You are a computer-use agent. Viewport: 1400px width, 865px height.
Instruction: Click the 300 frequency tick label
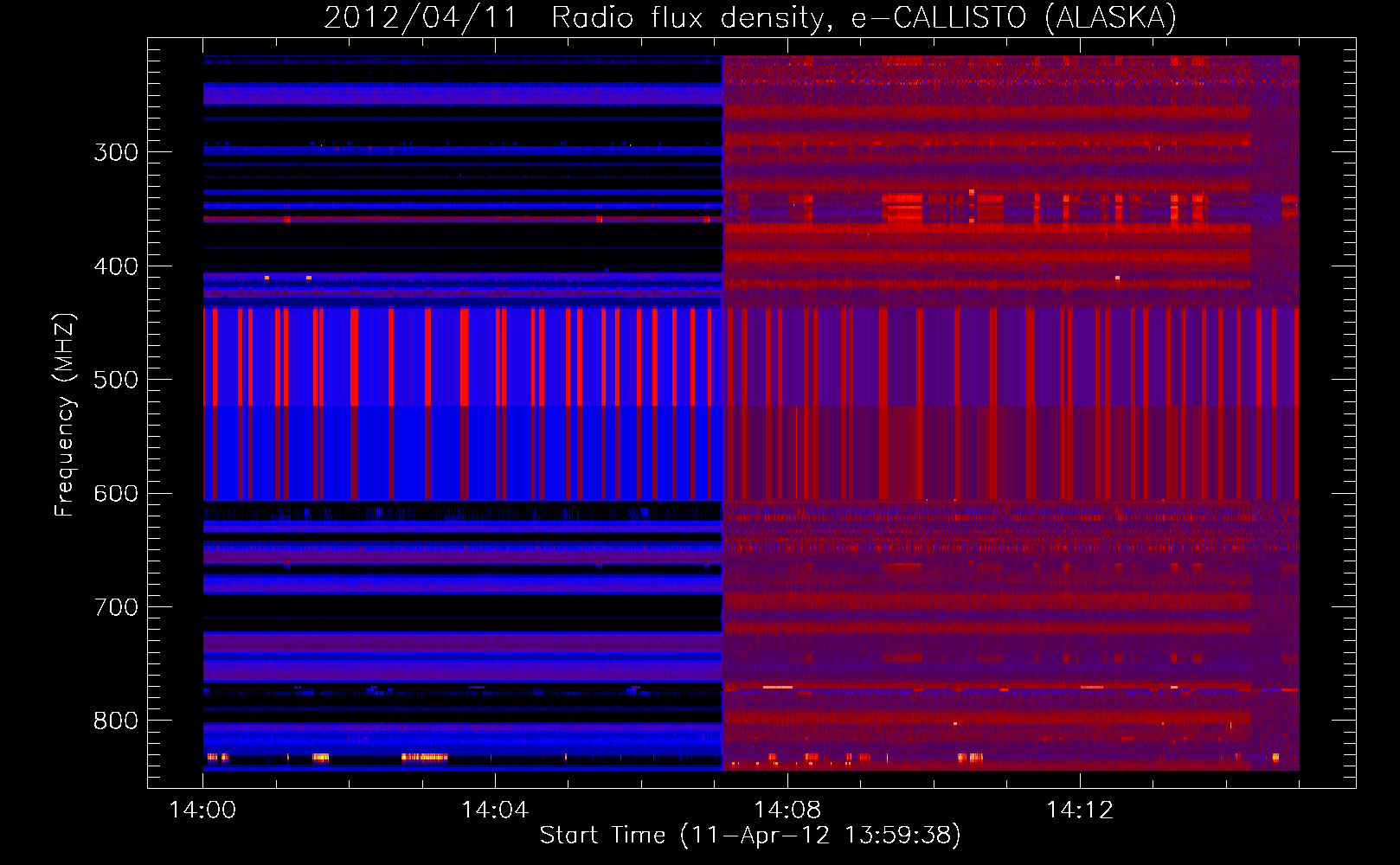coord(116,152)
